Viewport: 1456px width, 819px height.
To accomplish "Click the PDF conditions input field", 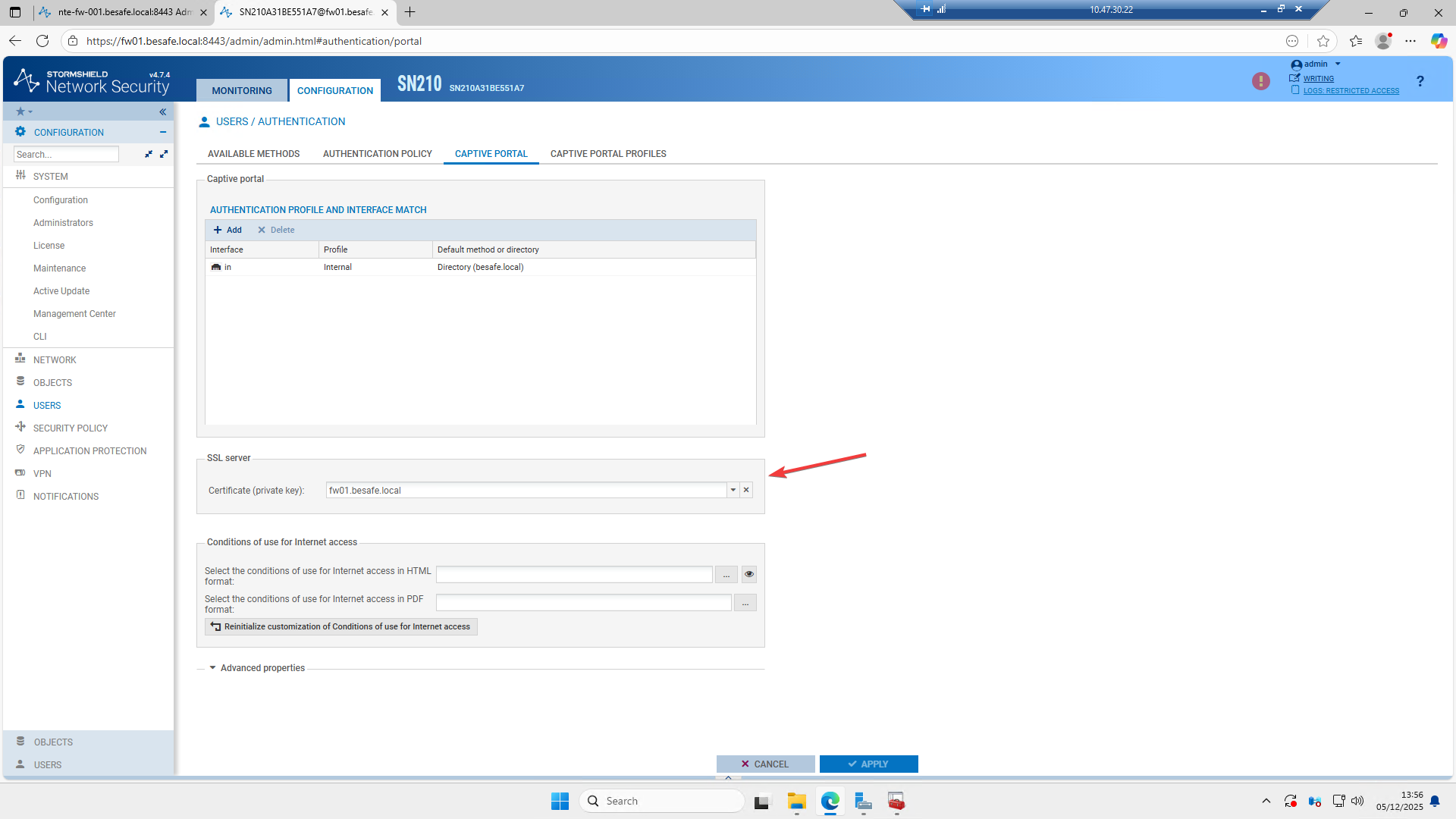I will pyautogui.click(x=583, y=603).
